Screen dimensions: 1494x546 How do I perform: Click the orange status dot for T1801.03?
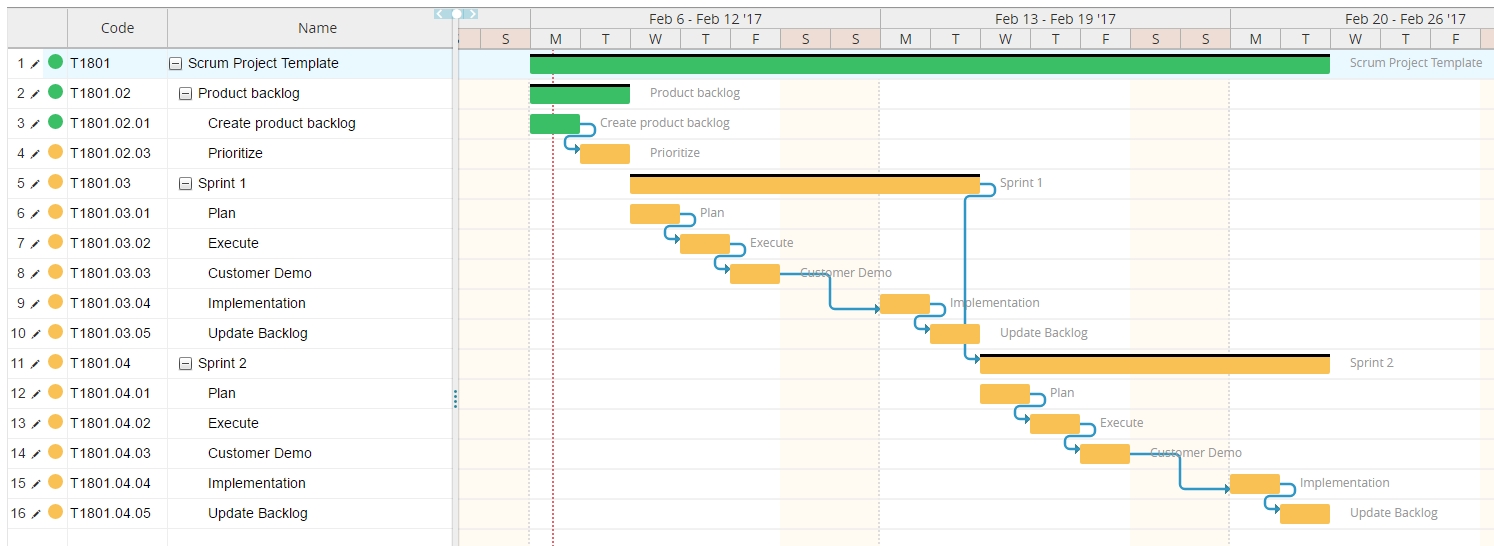pos(55,182)
